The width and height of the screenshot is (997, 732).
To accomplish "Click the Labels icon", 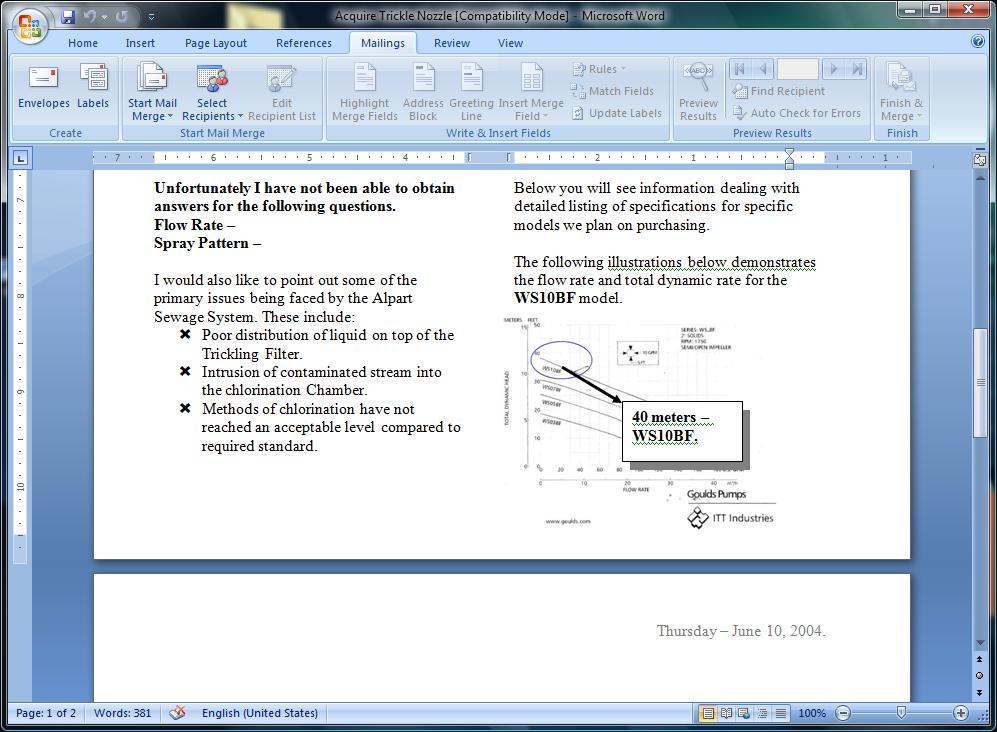I will (93, 86).
